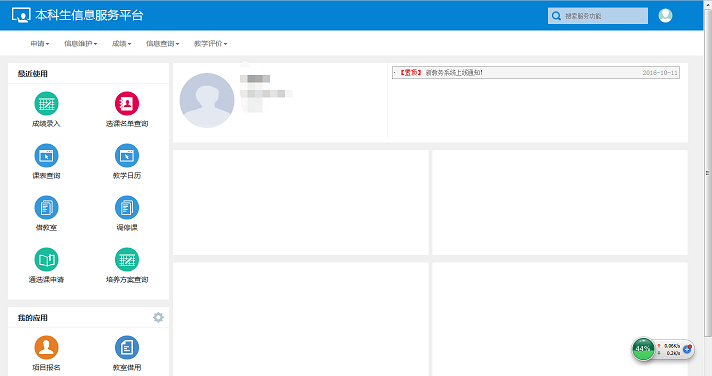Click the large profile photo thumbnail
Viewport: 712px width, 376px height.
pos(207,100)
